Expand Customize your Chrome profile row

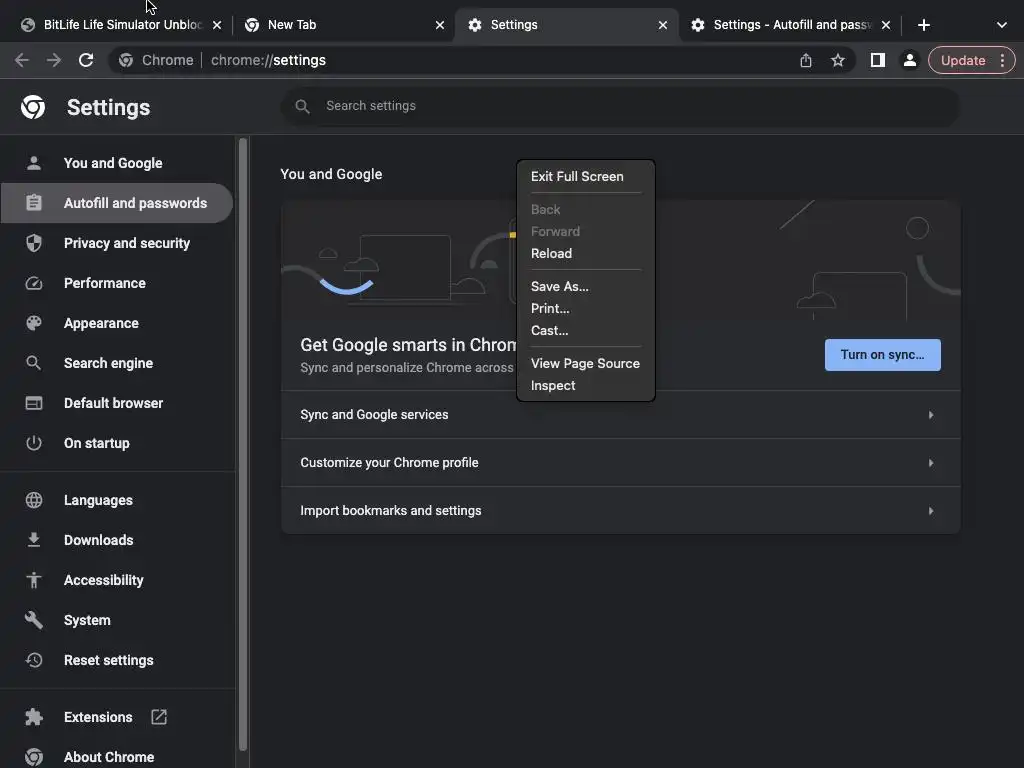click(x=620, y=463)
